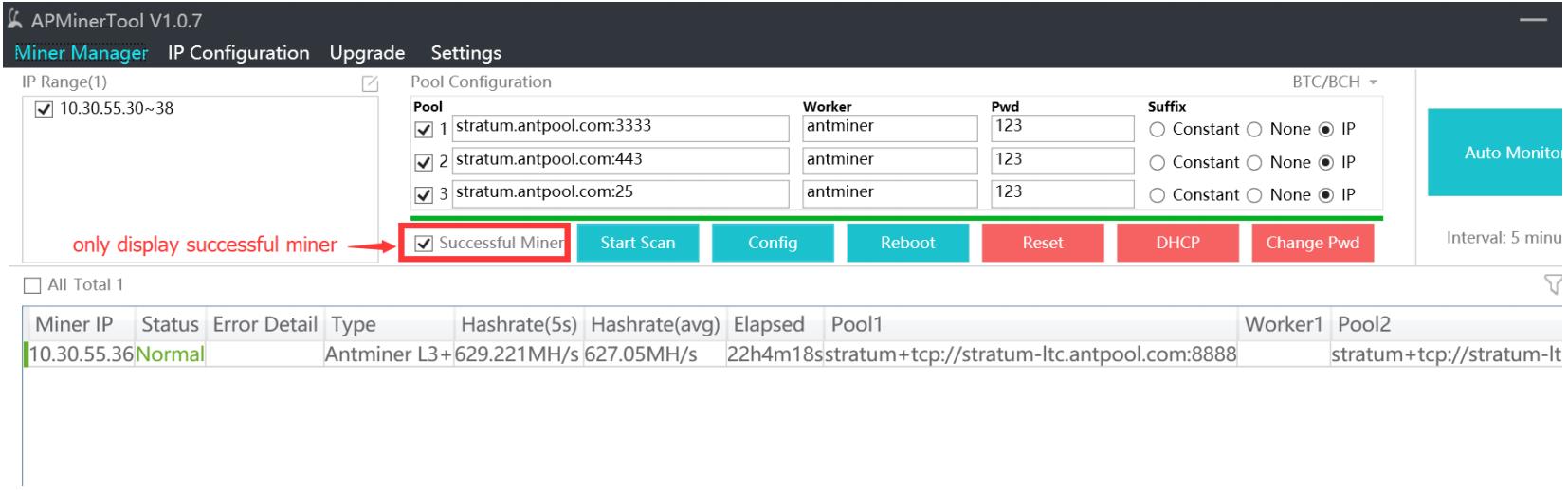Toggle the 10.30.55.30~38 IP range checkbox
Image resolution: width=1568 pixels, height=490 pixels.
click(44, 109)
